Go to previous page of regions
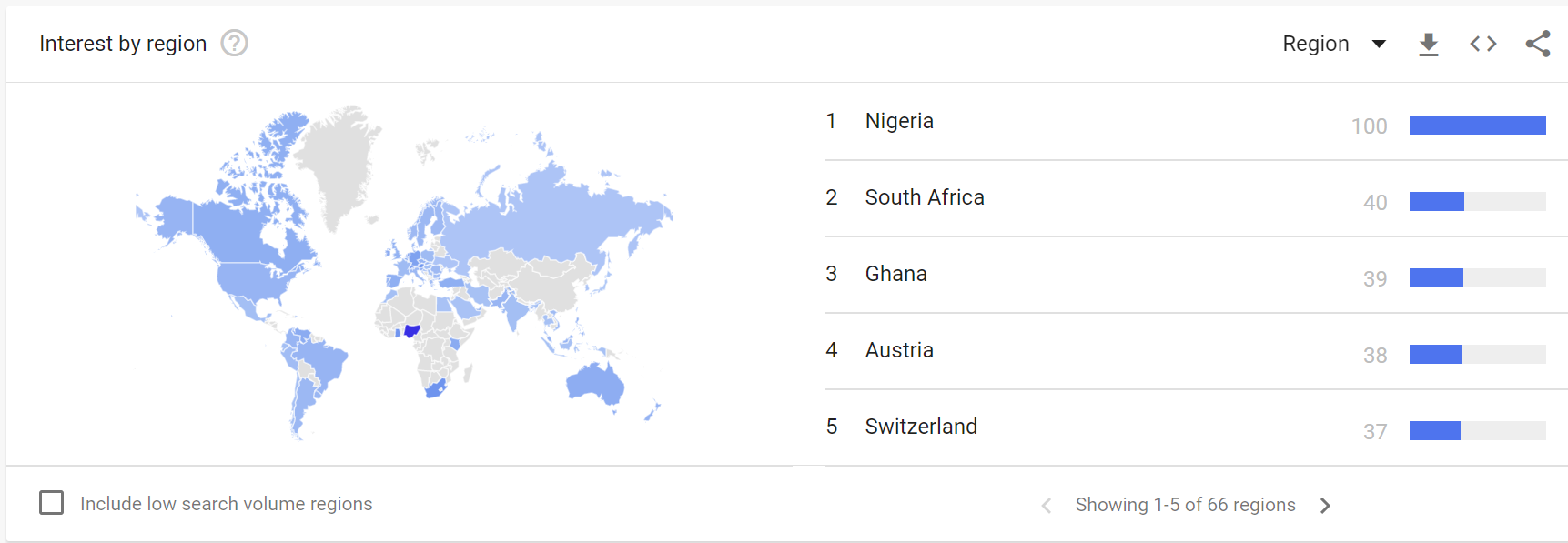 1047,506
